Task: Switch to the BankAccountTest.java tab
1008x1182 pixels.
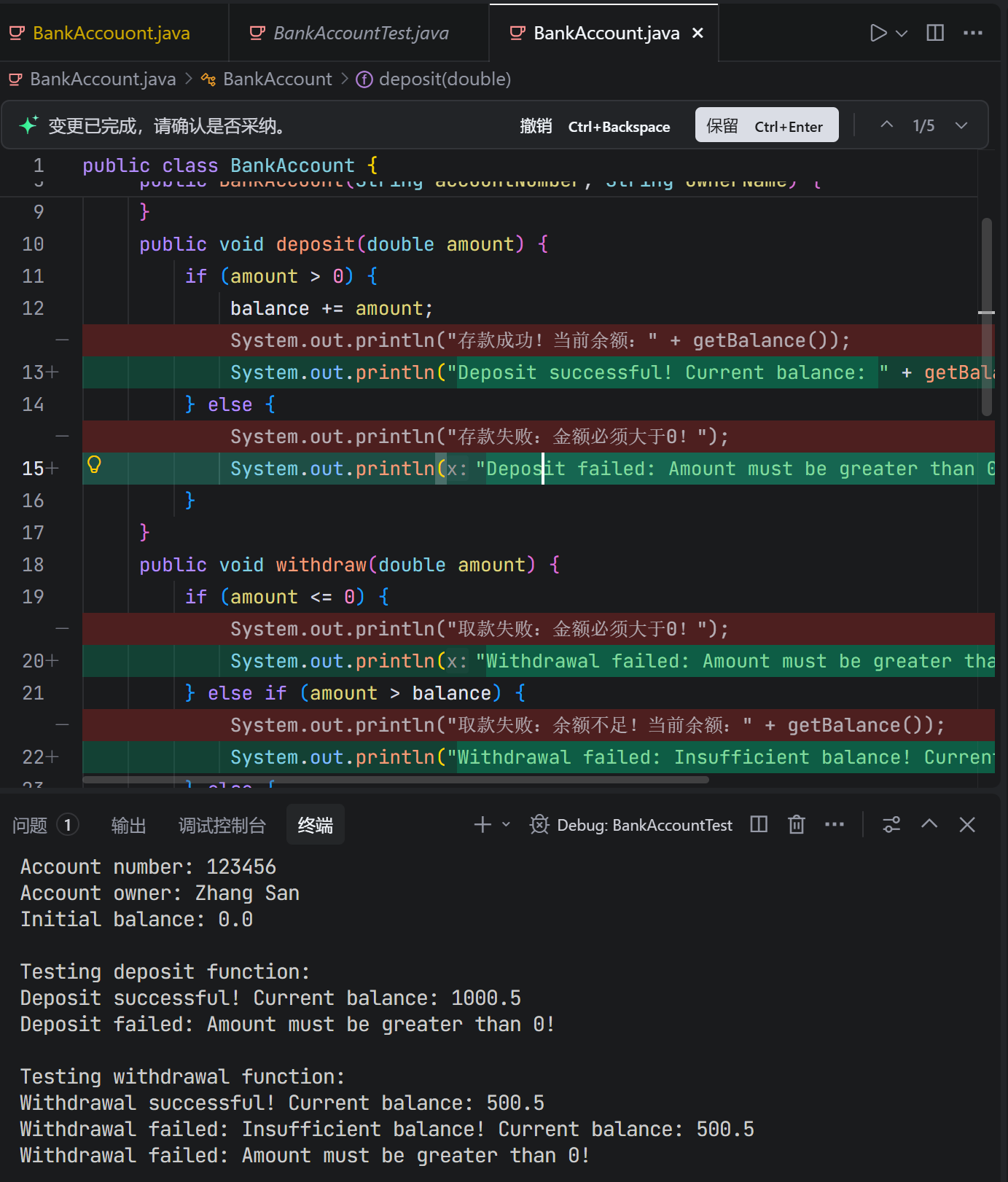Action: 360,34
